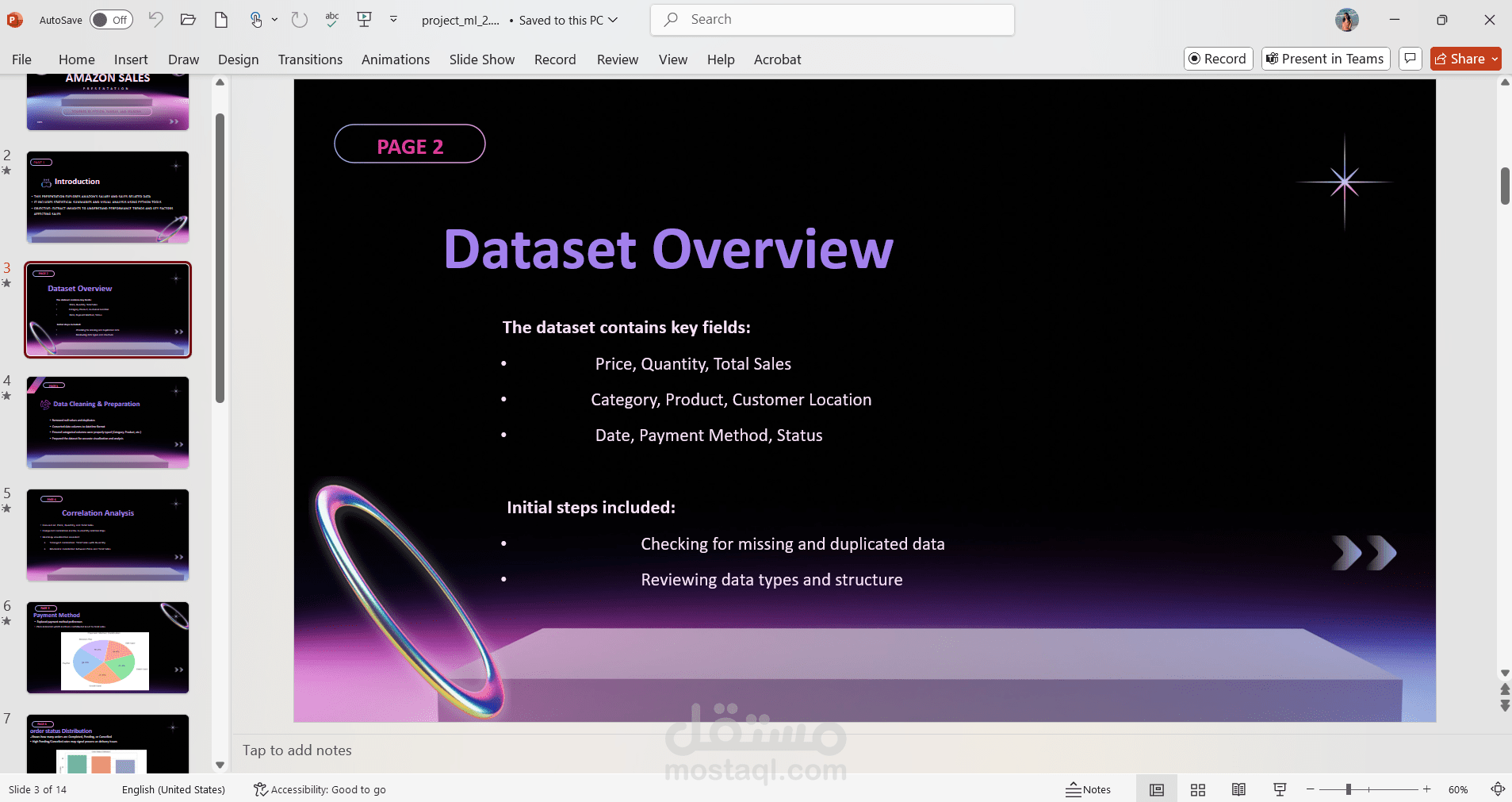Open the File menu
Image resolution: width=1512 pixels, height=802 pixels.
(22, 59)
